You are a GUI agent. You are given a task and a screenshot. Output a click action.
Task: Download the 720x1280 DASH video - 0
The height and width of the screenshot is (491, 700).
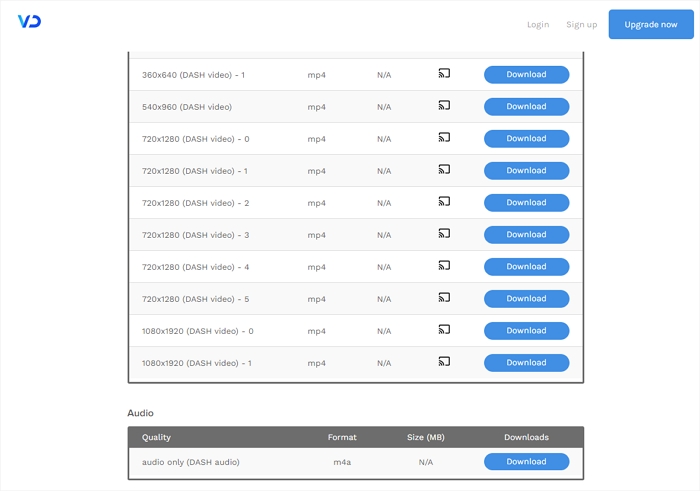[x=526, y=139]
